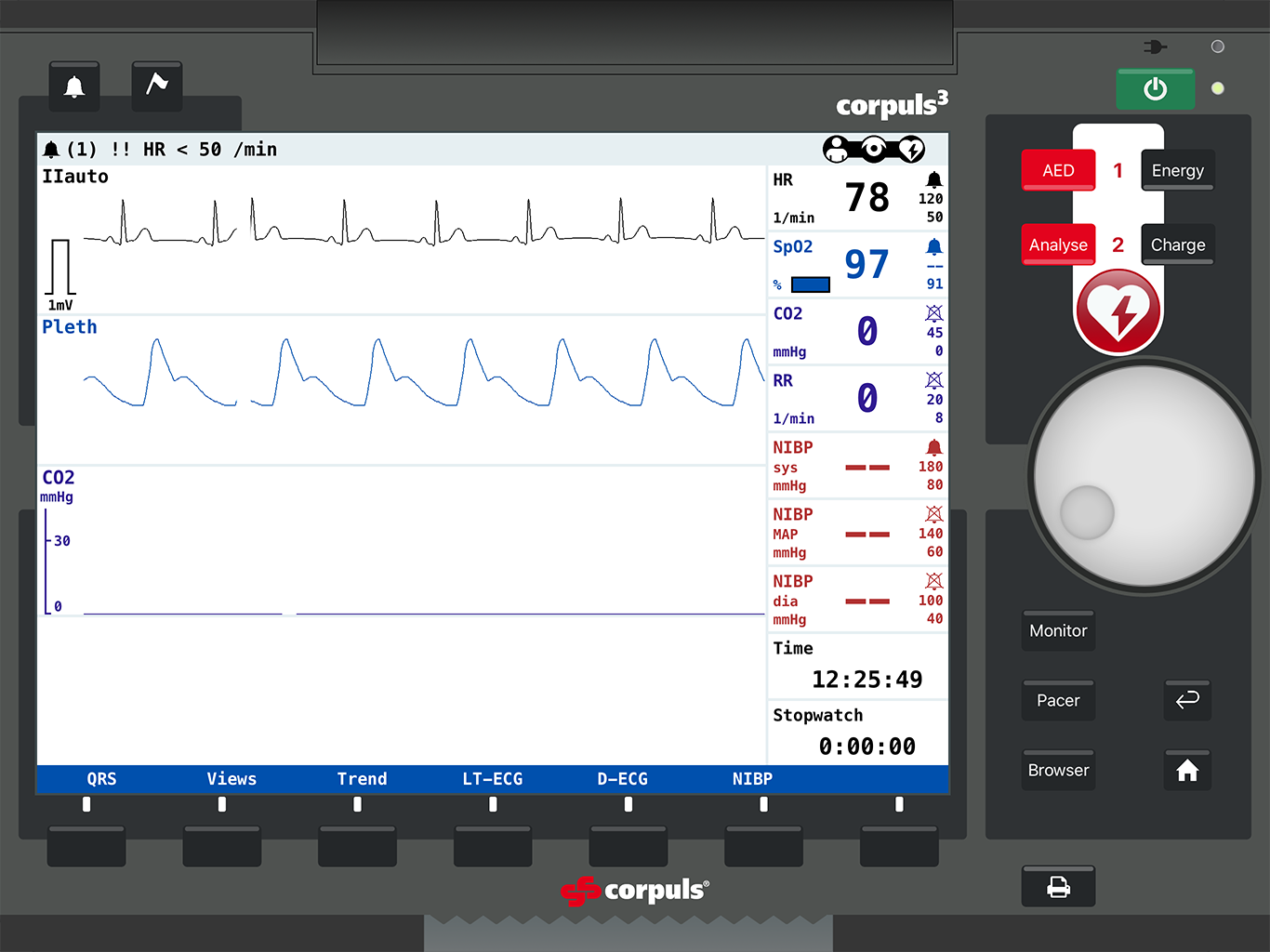The height and width of the screenshot is (952, 1270).
Task: Click the Energy button
Action: tap(1177, 170)
